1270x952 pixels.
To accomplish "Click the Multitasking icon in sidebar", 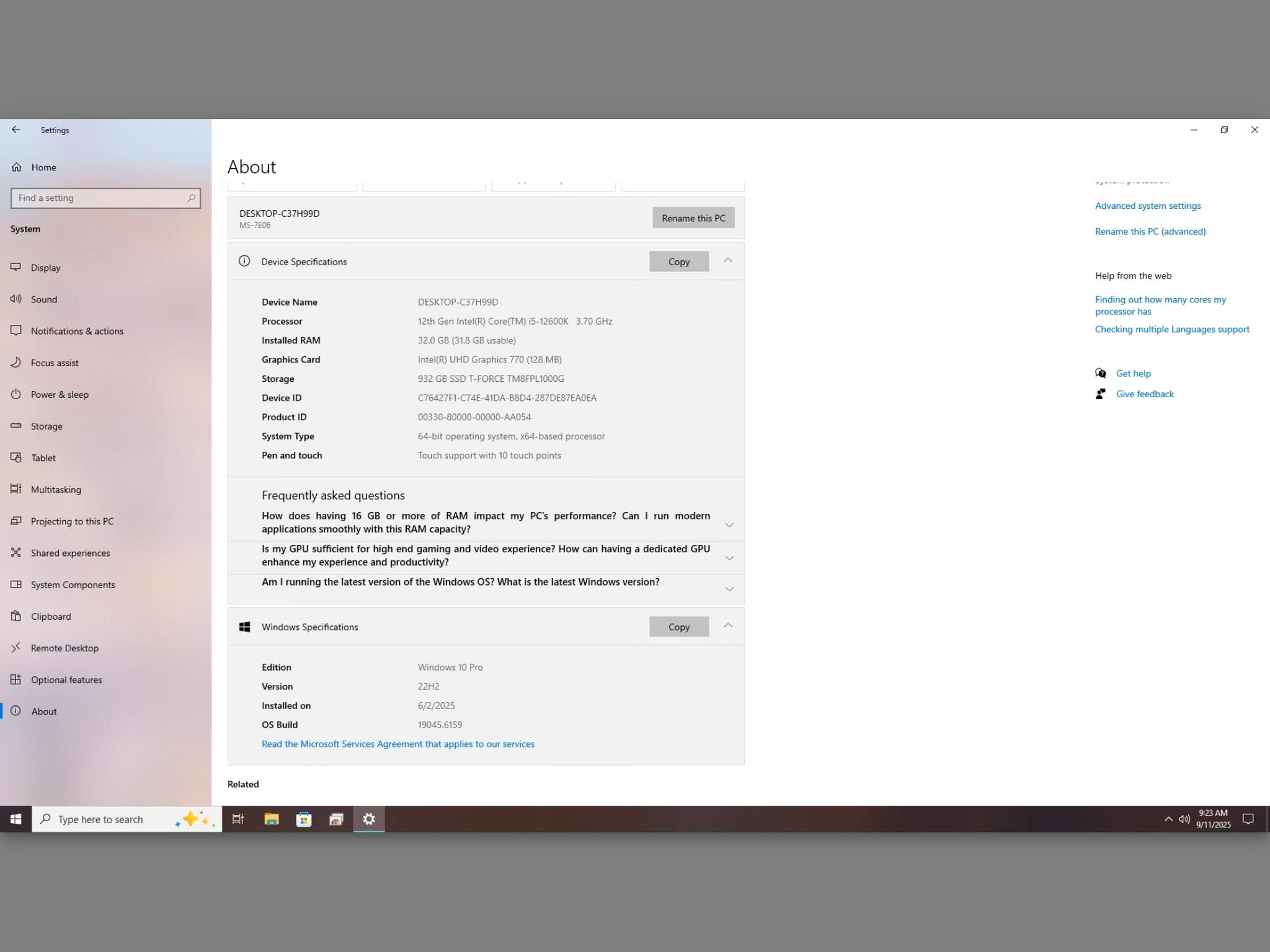I will click(16, 489).
